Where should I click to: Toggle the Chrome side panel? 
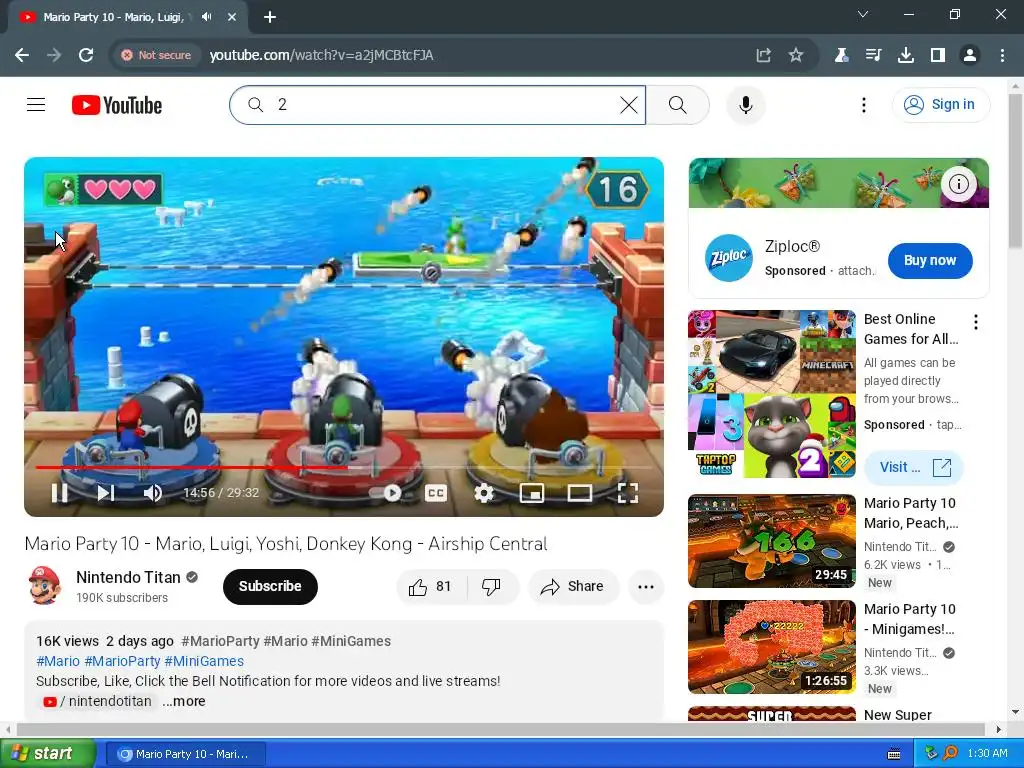(938, 55)
